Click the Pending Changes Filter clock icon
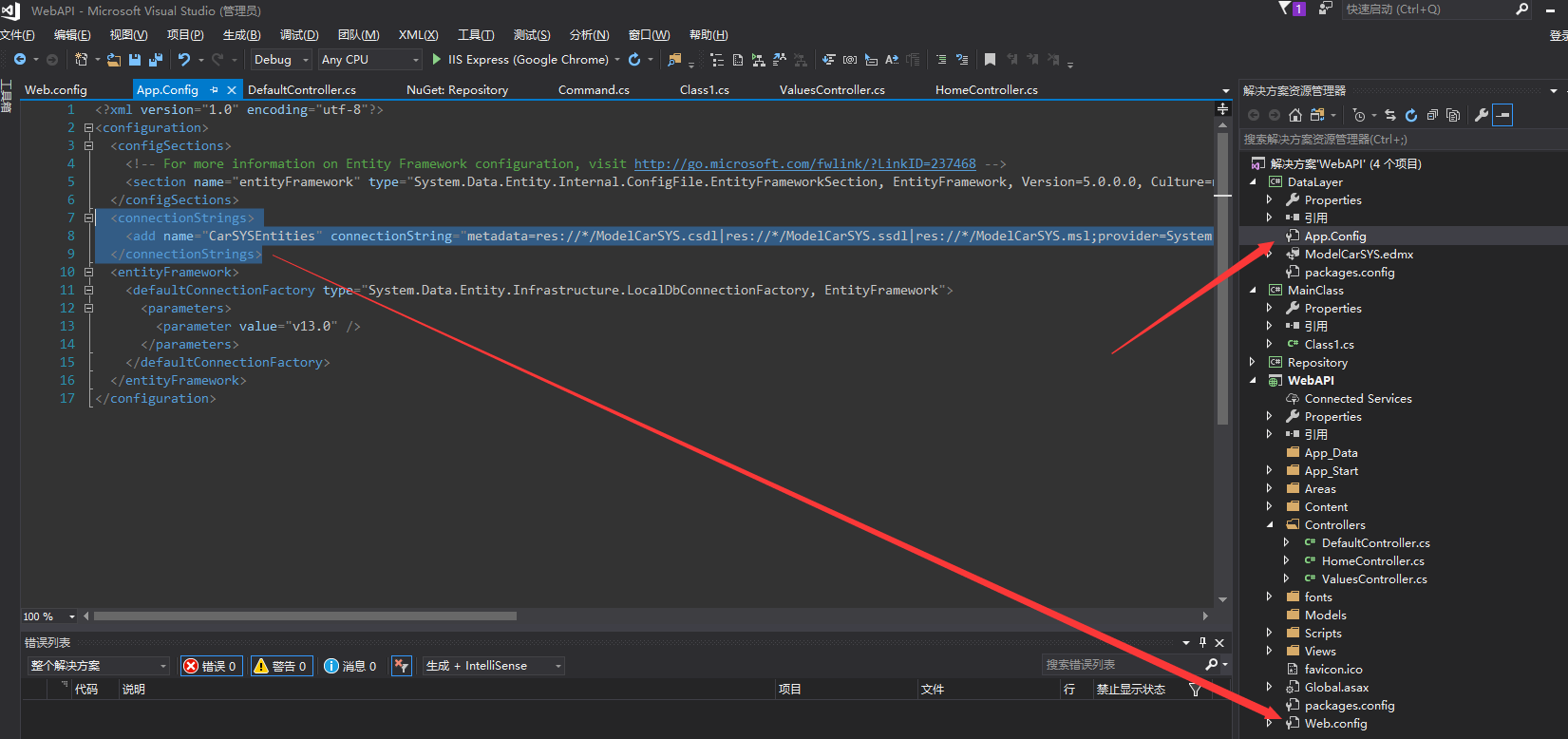 tap(1359, 115)
